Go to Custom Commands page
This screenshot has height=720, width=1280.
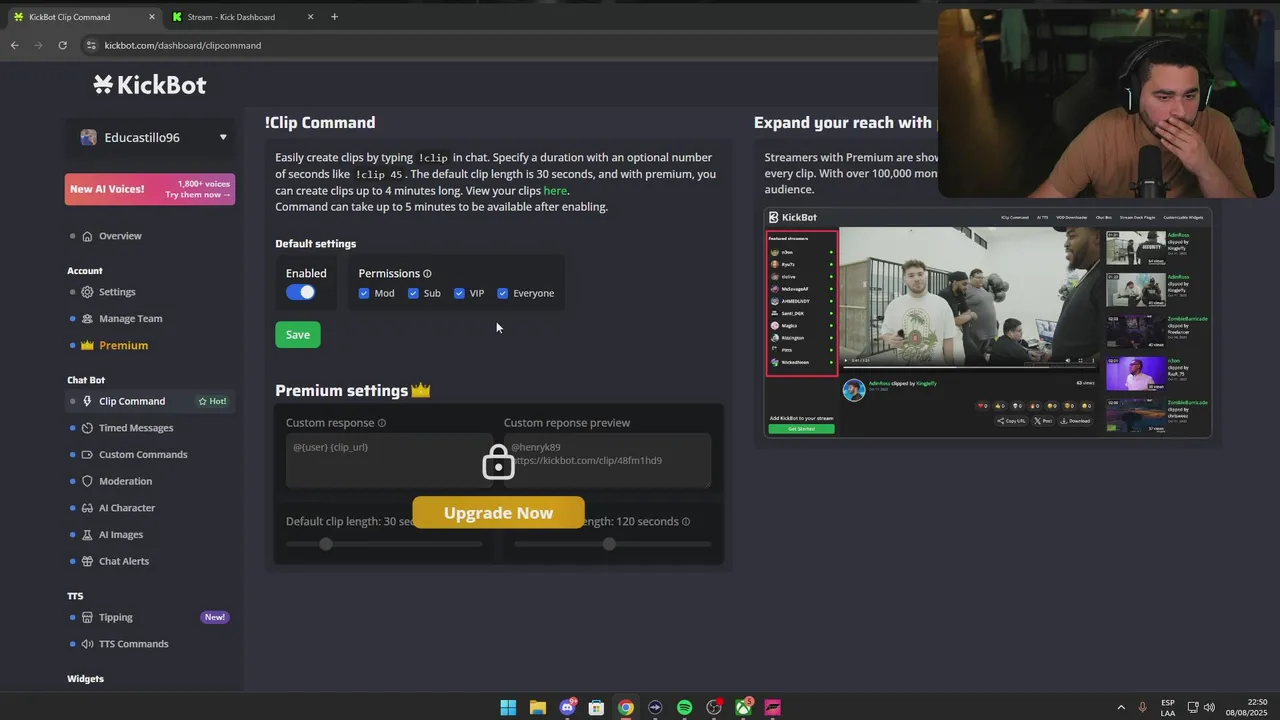143,455
